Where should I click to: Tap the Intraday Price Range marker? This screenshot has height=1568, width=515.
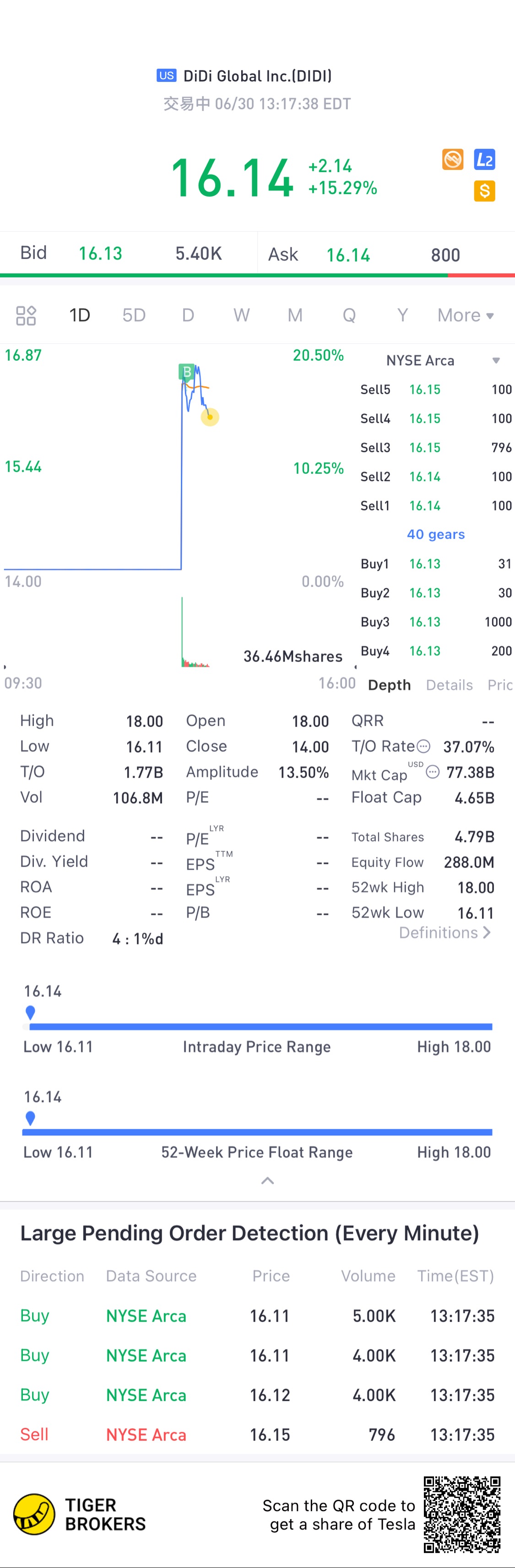click(x=30, y=1012)
